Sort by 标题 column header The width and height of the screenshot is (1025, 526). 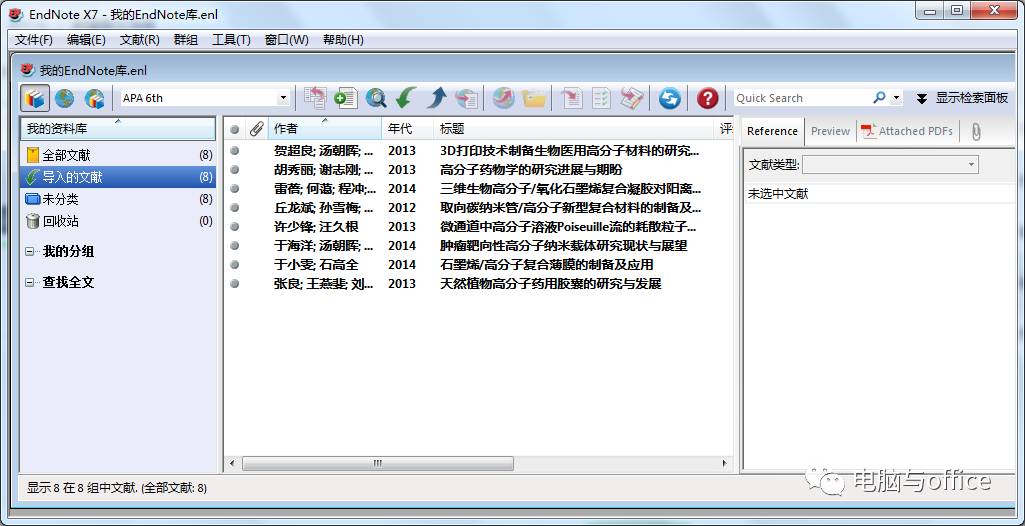pos(575,129)
